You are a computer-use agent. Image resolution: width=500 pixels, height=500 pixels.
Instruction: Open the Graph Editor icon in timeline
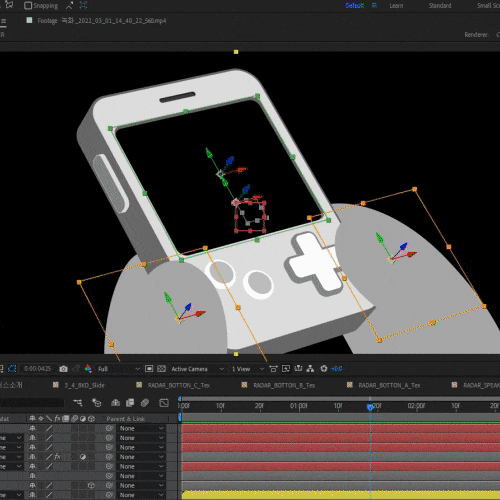(164, 403)
